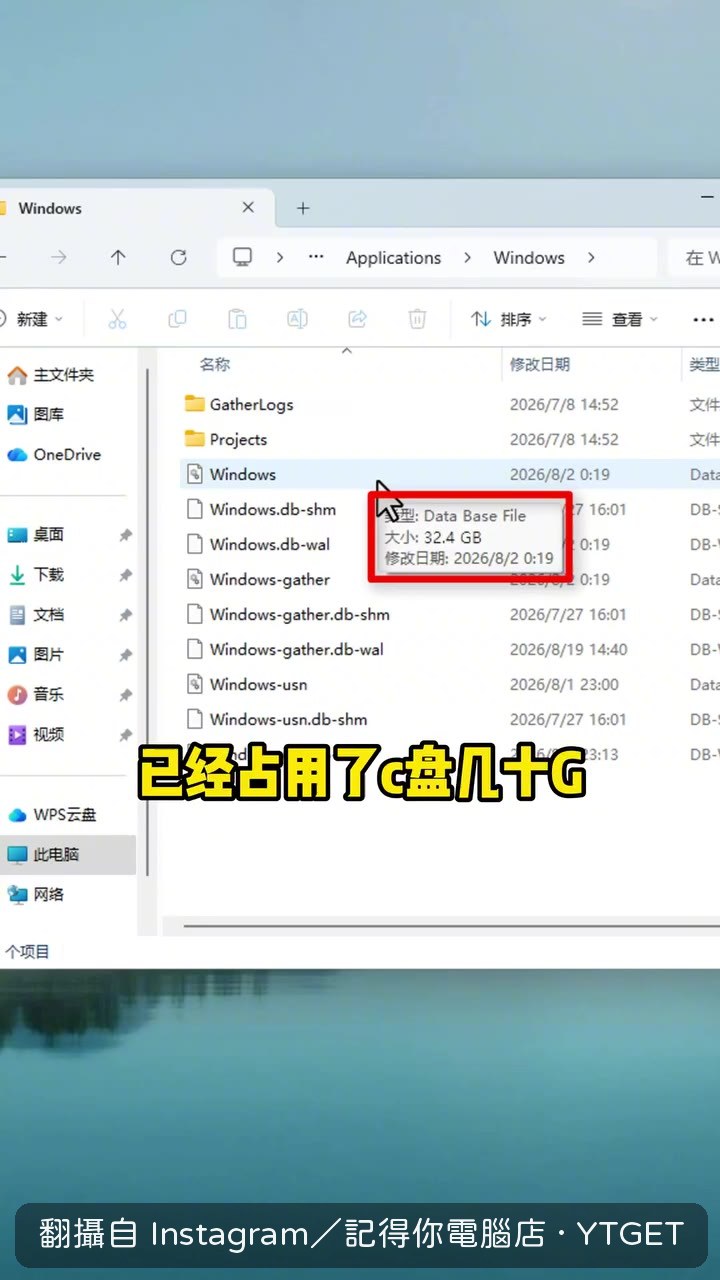Click the Refresh button
Screen dimensions: 720x1280
tap(178, 258)
